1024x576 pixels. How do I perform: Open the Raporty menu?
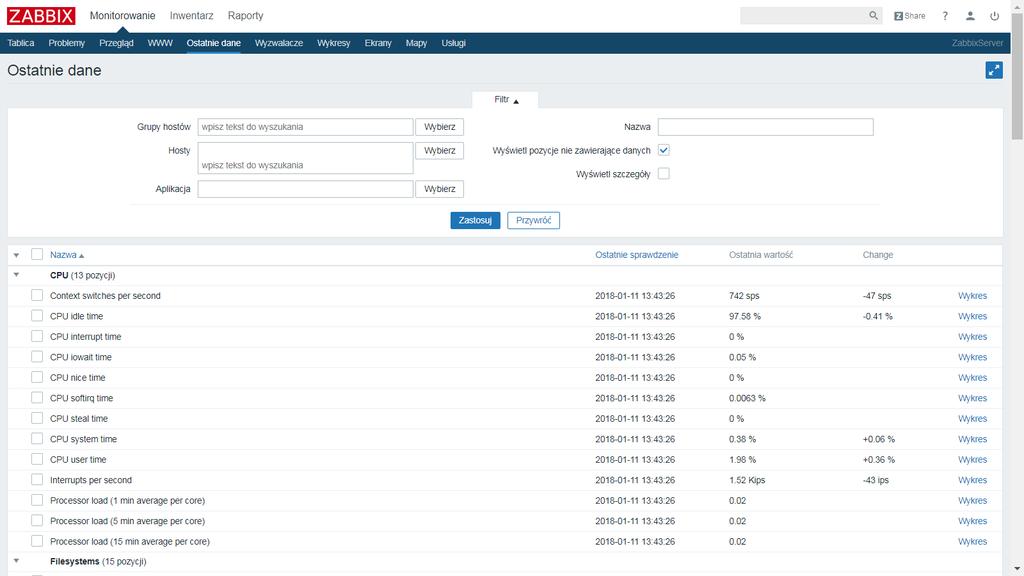coord(246,16)
